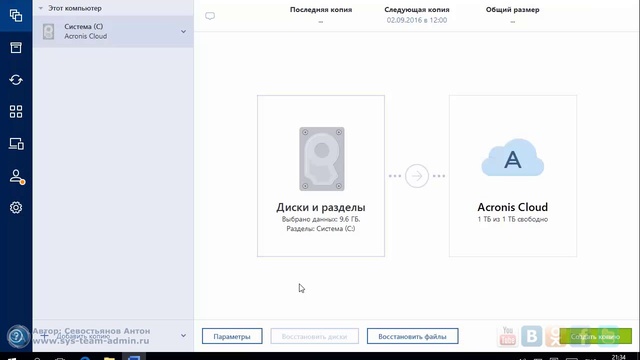
Task: Click the Создать копию button
Action: [595, 336]
